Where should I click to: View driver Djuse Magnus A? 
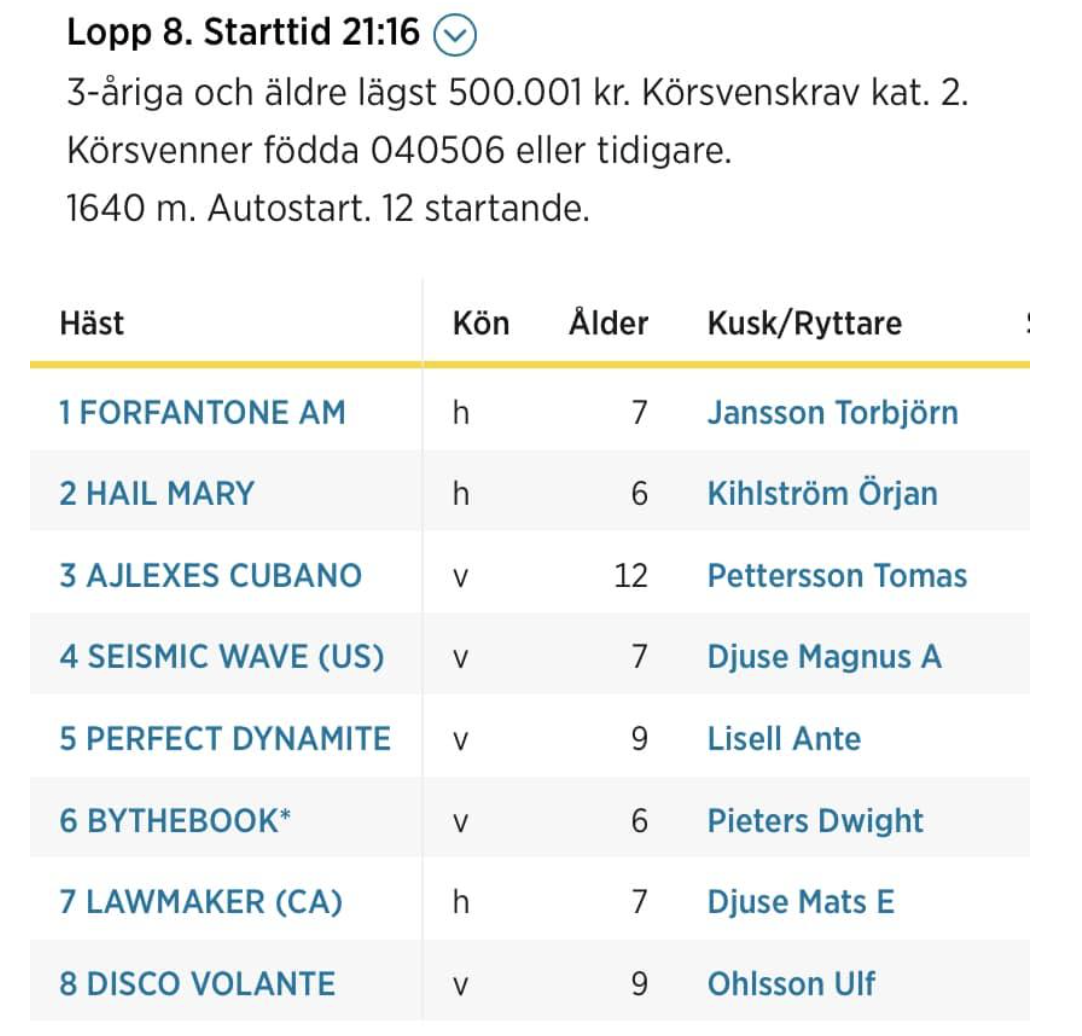(x=825, y=656)
